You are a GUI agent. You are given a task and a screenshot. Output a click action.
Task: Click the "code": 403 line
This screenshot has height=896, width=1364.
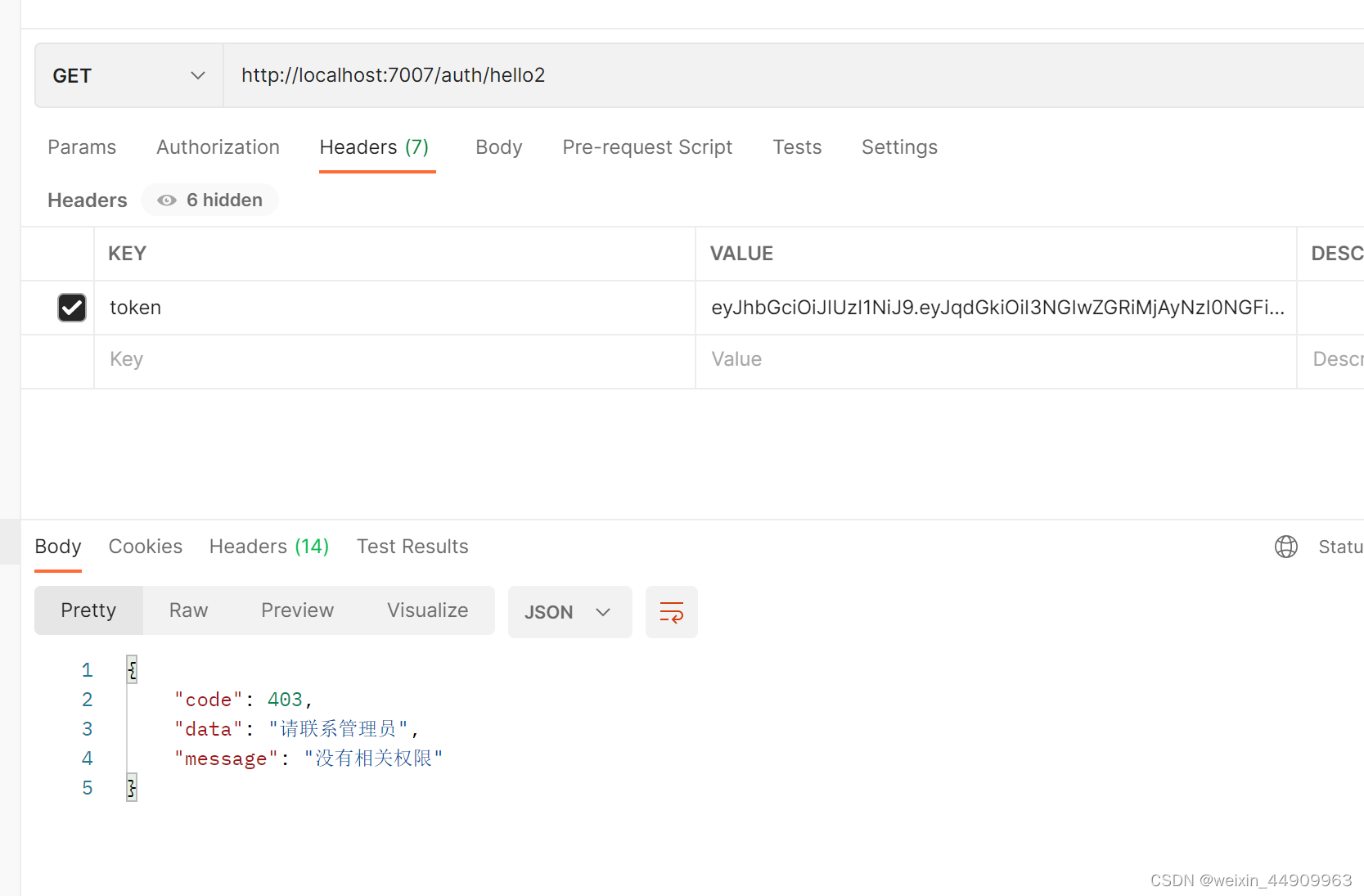coord(243,700)
